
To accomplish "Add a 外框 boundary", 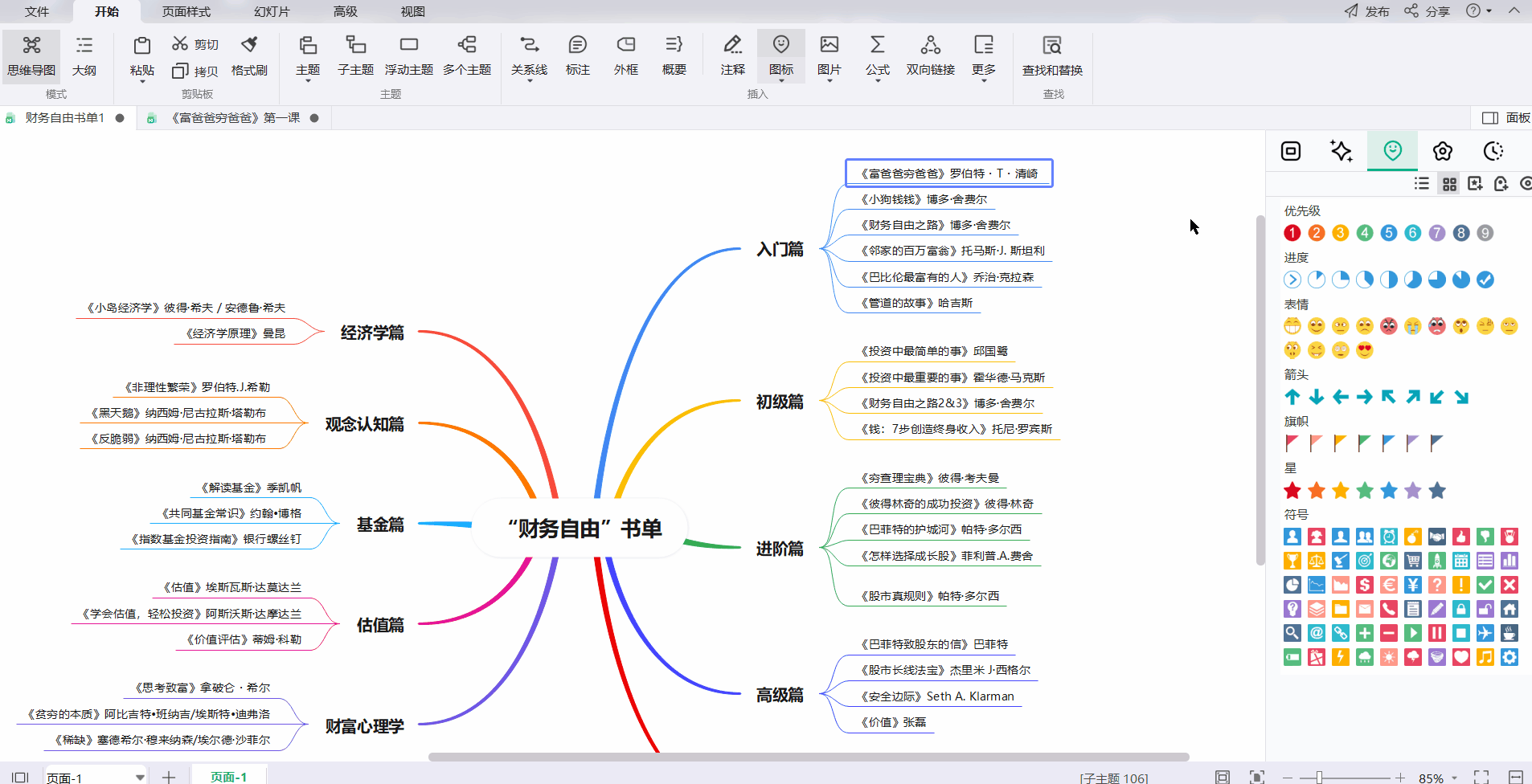I will pos(626,56).
